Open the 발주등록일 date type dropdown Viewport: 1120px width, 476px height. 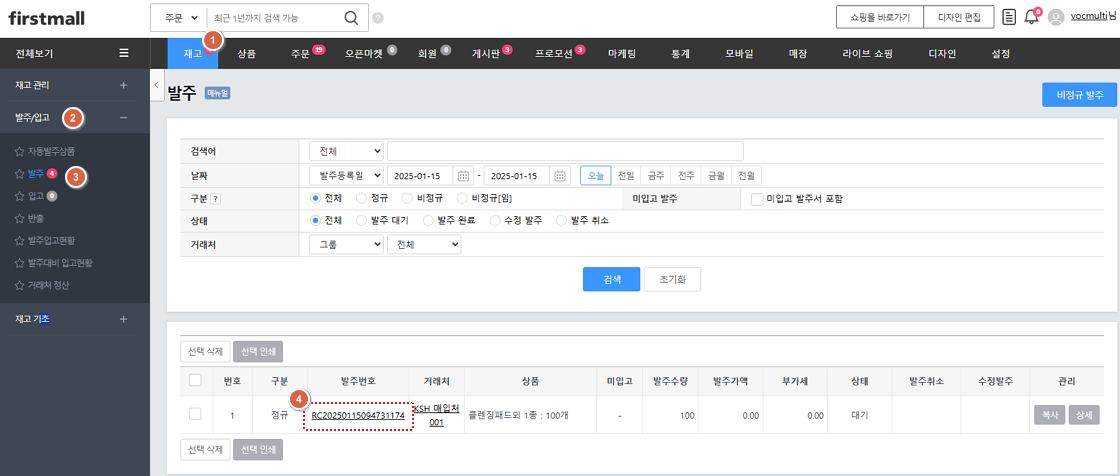(346, 176)
